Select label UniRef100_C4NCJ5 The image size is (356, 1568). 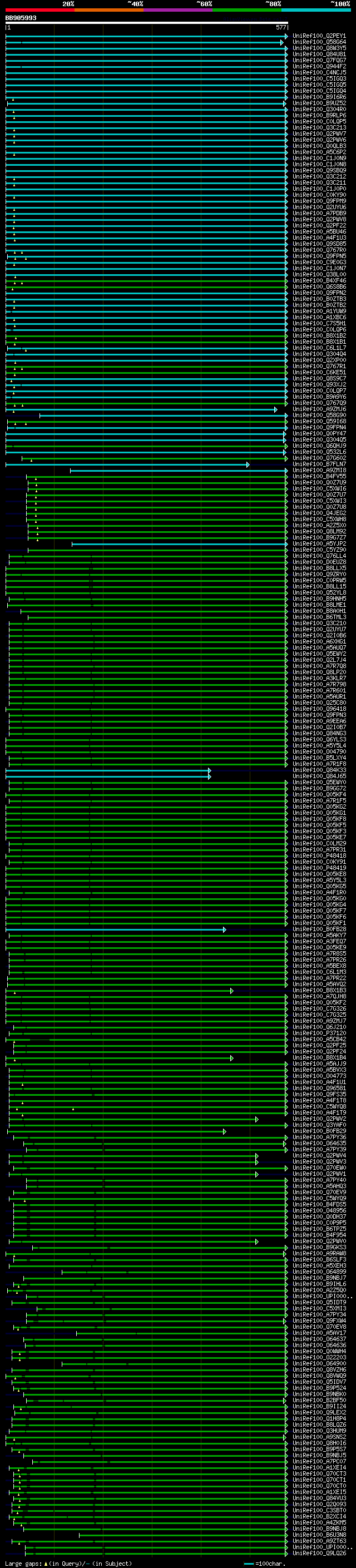319,72
